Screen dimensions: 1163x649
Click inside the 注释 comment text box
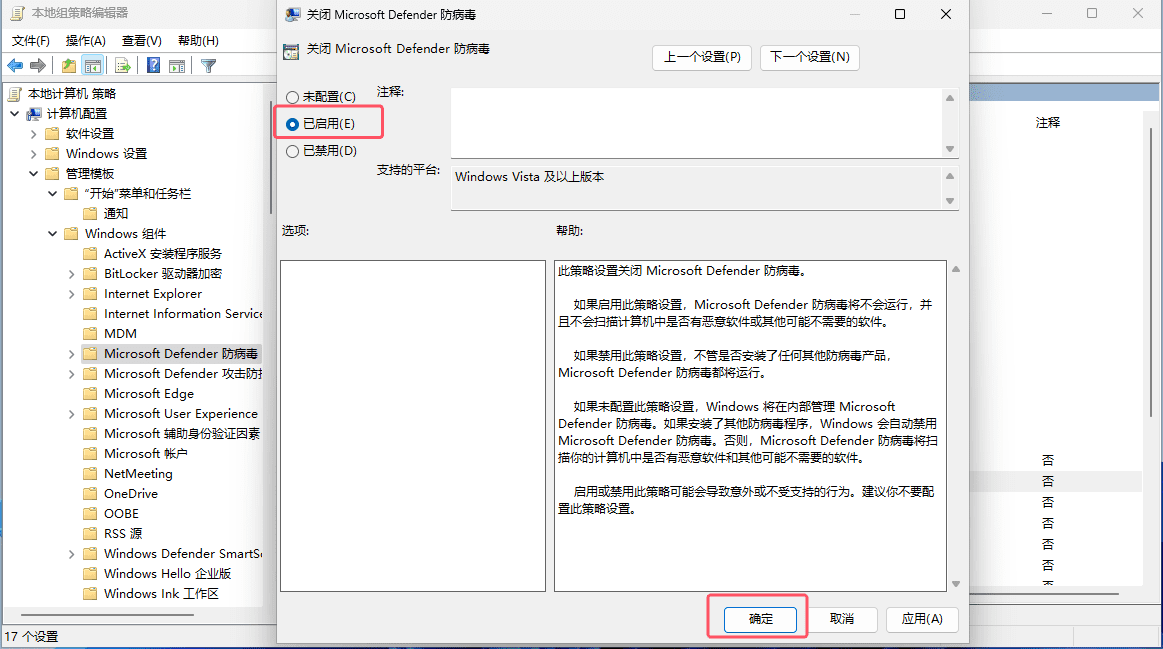point(696,122)
